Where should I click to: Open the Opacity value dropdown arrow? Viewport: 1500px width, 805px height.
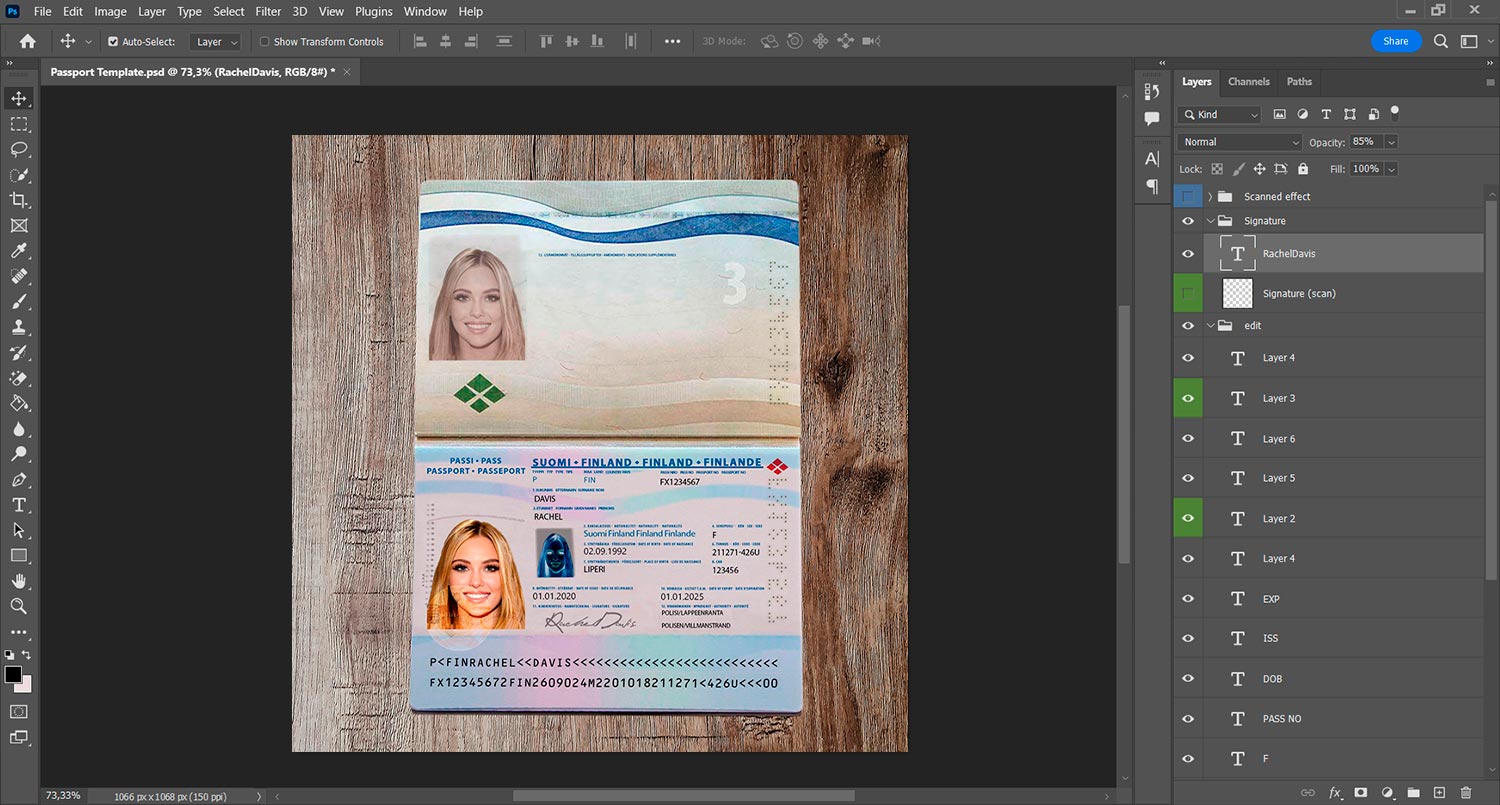coord(1391,142)
